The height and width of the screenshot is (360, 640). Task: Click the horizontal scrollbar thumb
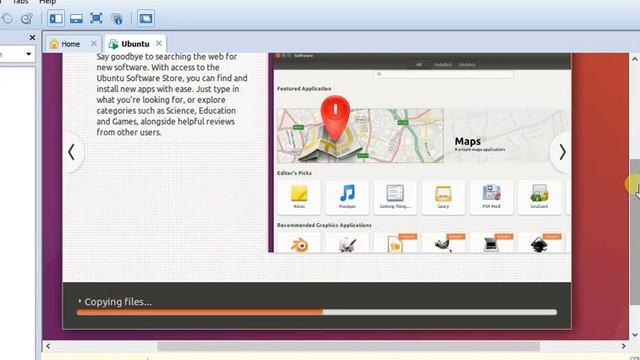pos(349,347)
